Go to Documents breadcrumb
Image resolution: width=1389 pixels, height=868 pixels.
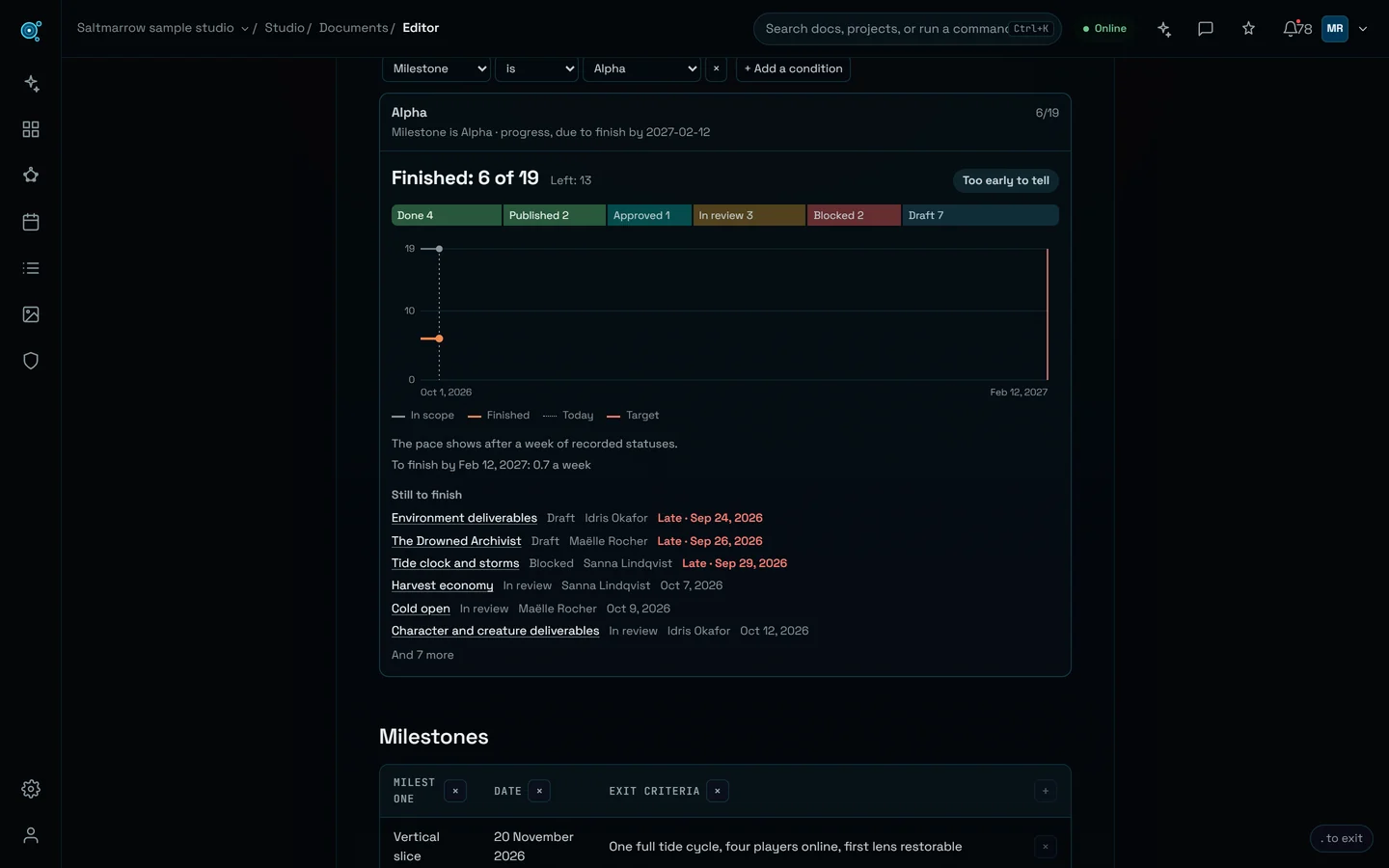point(353,28)
